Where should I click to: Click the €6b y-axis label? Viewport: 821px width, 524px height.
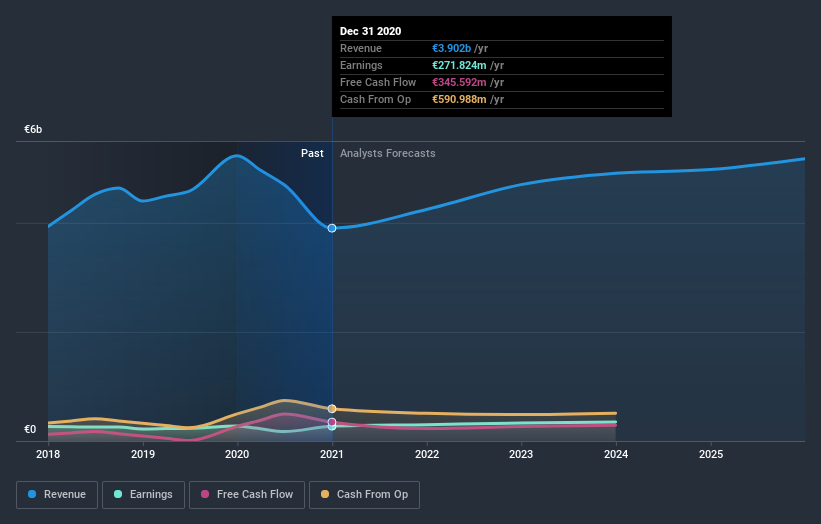coord(33,129)
